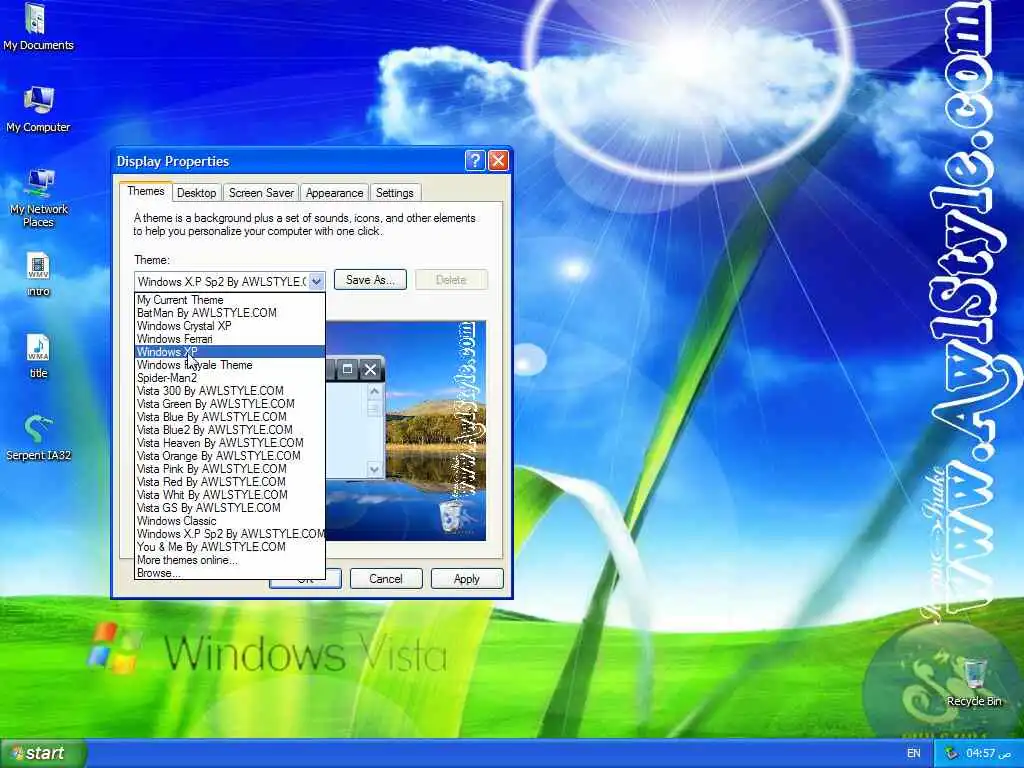Click the EN language indicator

pos(914,753)
